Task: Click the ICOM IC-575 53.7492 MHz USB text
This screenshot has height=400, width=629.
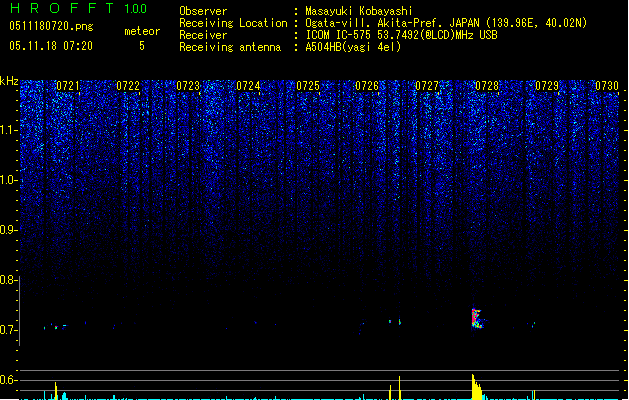Action: [x=402, y=35]
